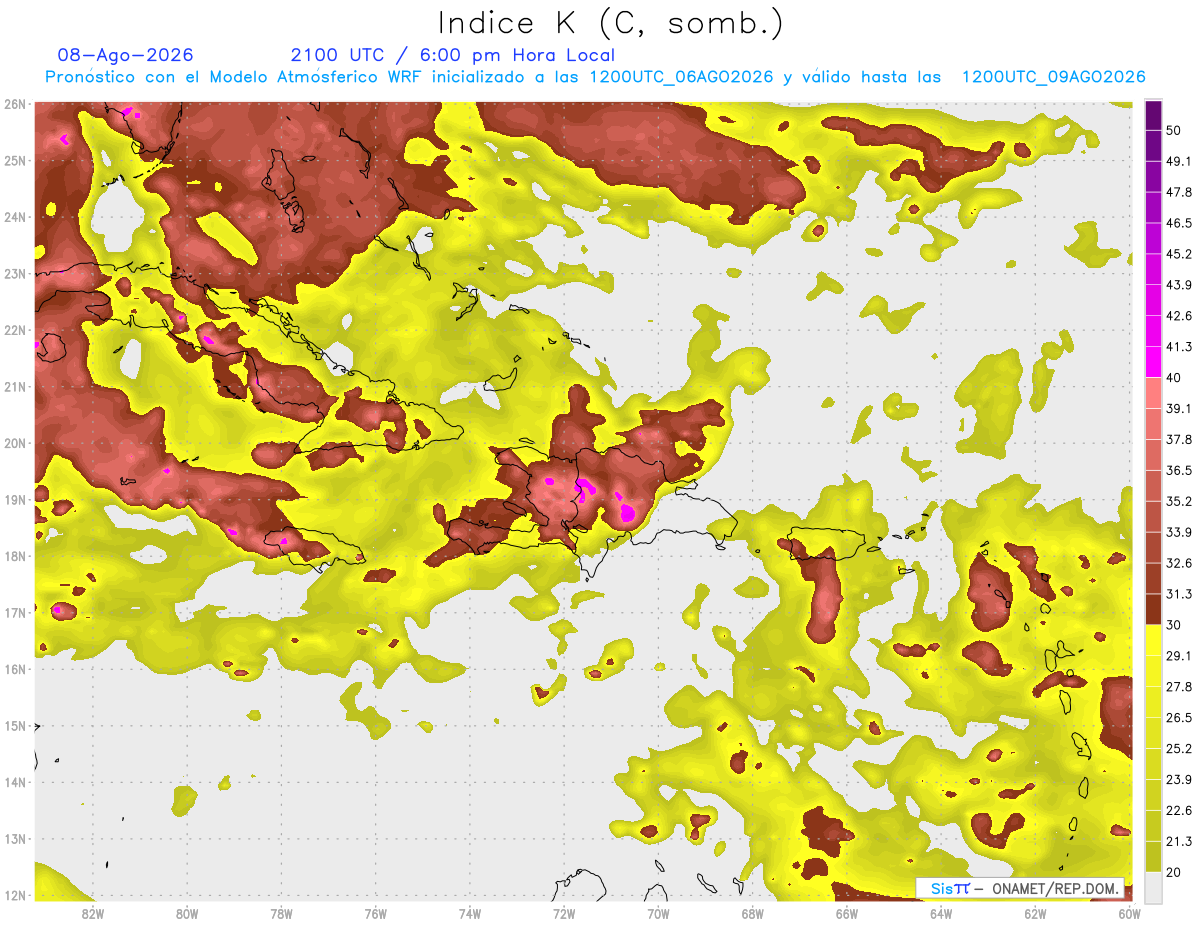Click the longitude label "62W"
The height and width of the screenshot is (927, 1200).
tap(1035, 913)
